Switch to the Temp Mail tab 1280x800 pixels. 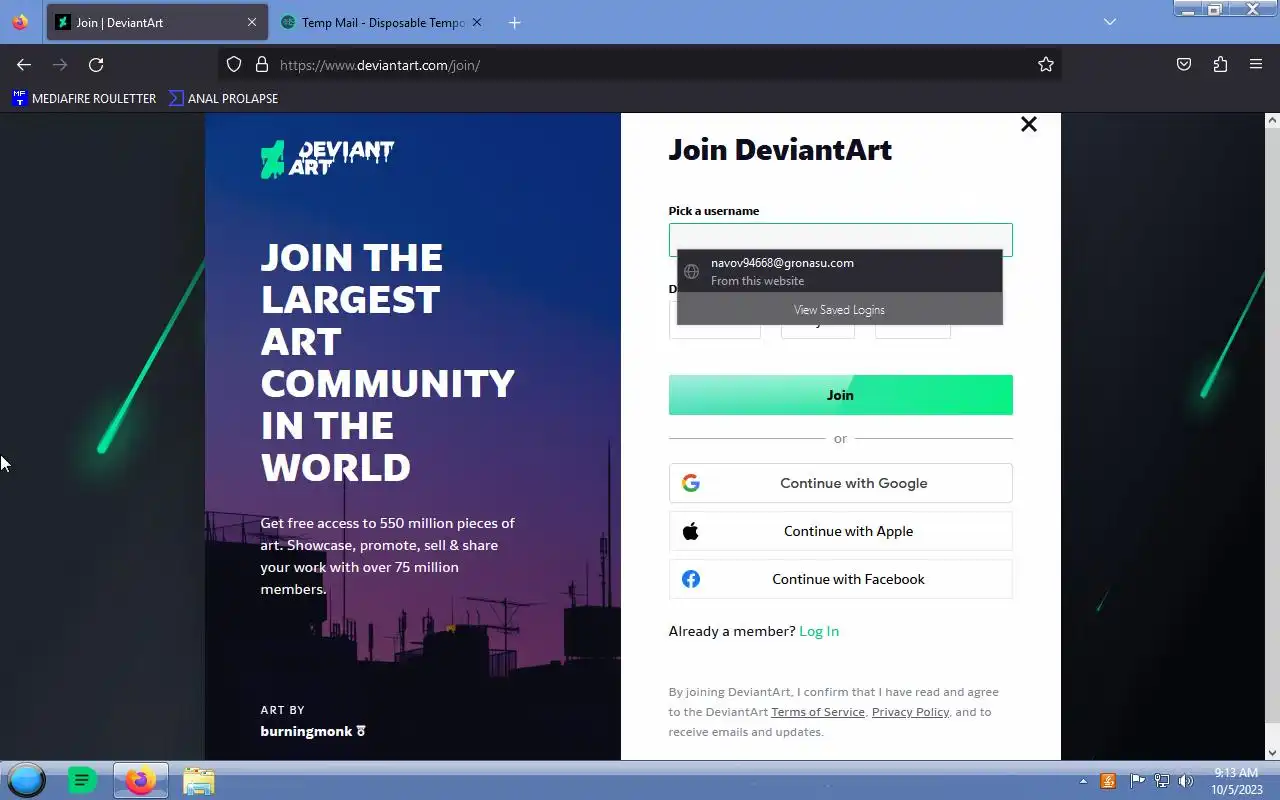(380, 22)
